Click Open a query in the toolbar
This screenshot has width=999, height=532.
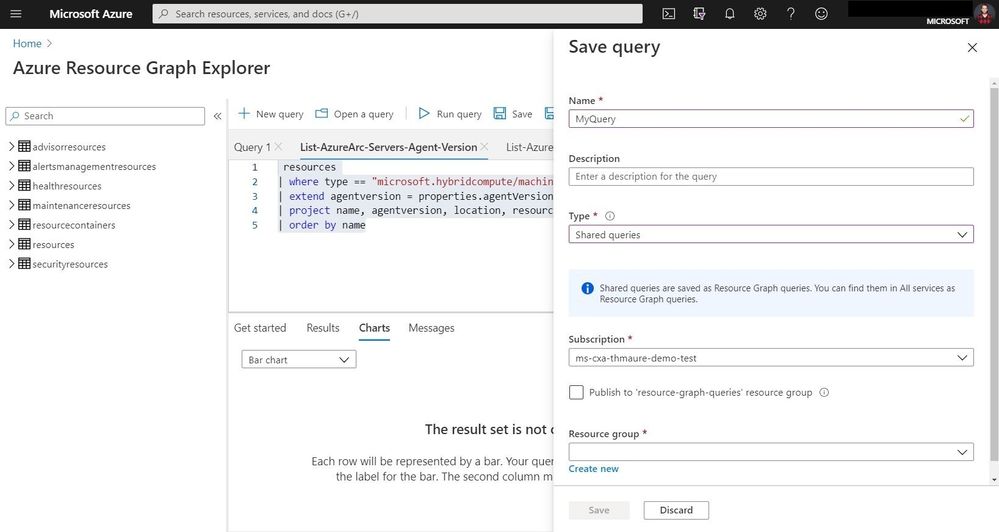click(355, 114)
